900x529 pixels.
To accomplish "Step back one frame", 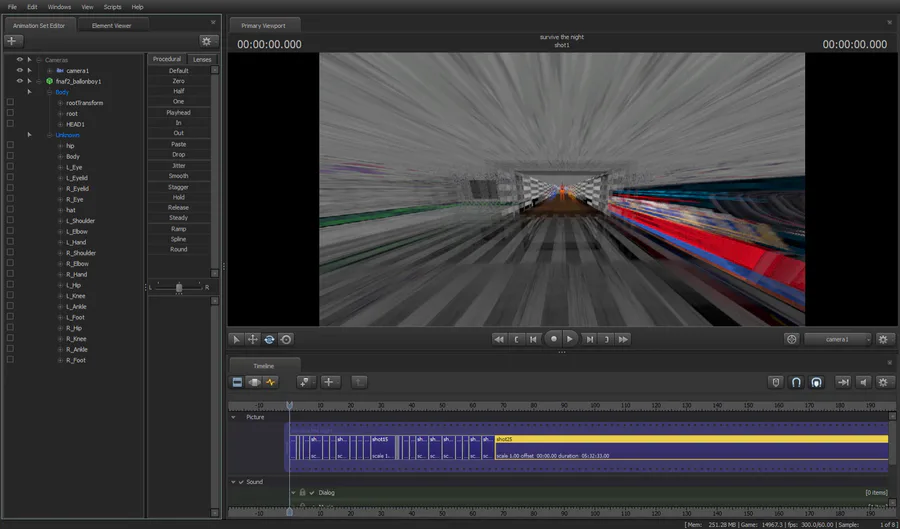I will point(533,340).
